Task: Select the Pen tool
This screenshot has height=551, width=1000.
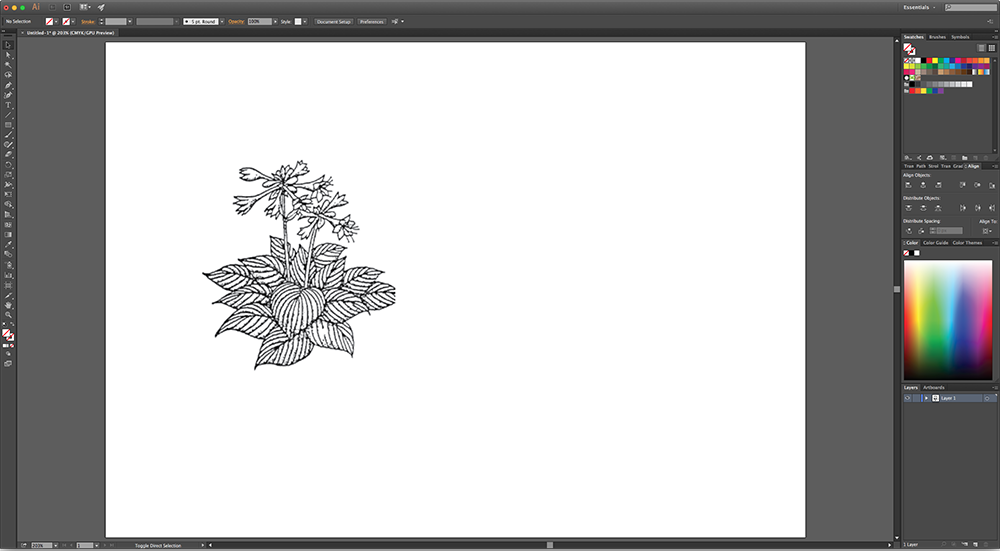Action: point(8,85)
